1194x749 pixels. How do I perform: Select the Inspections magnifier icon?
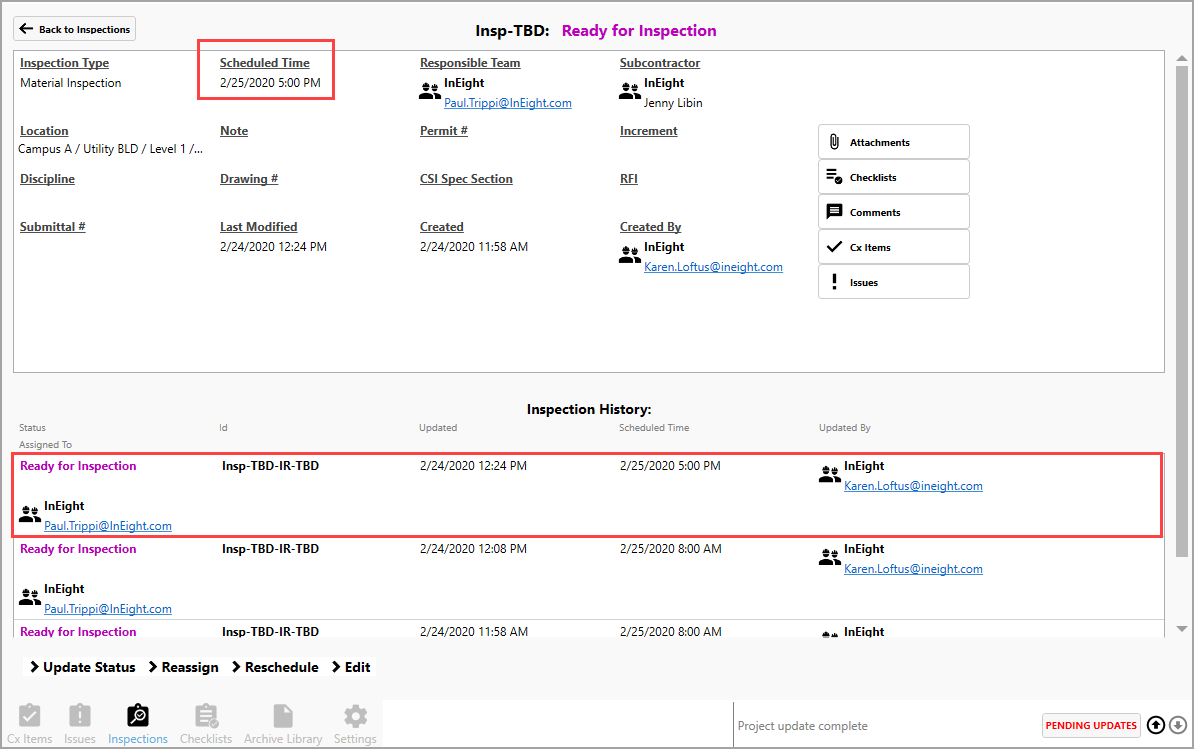pyautogui.click(x=137, y=716)
